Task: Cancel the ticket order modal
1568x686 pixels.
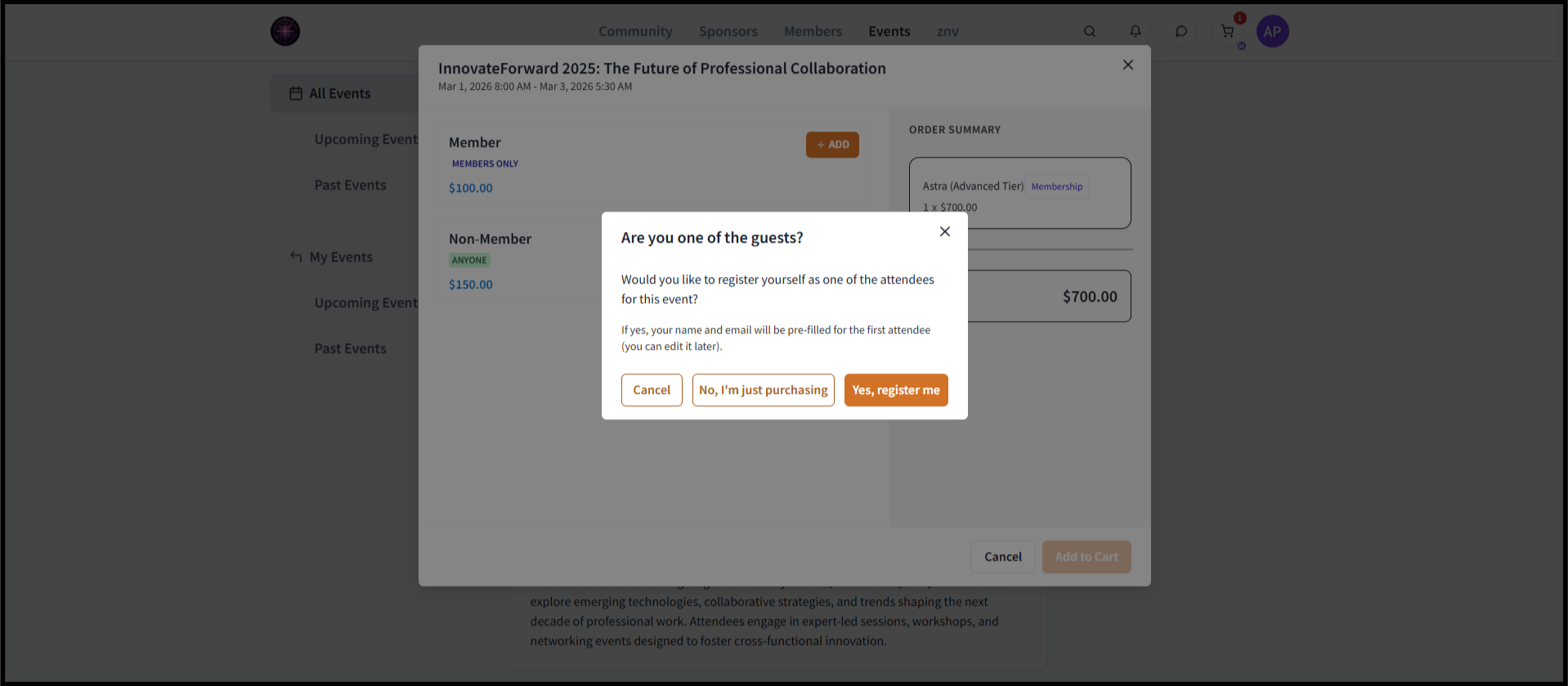Action: click(x=1002, y=557)
